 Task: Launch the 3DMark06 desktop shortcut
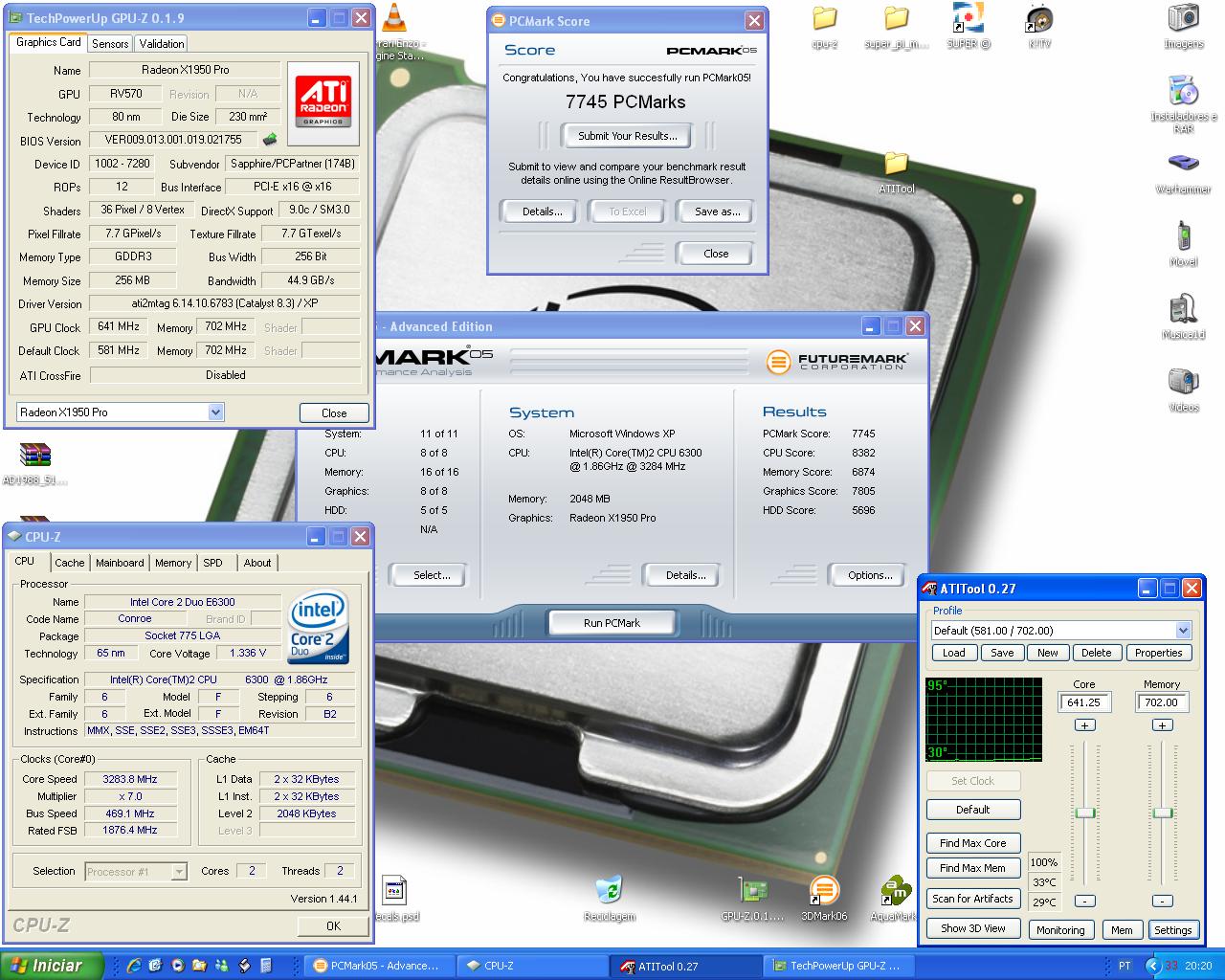pos(824,899)
